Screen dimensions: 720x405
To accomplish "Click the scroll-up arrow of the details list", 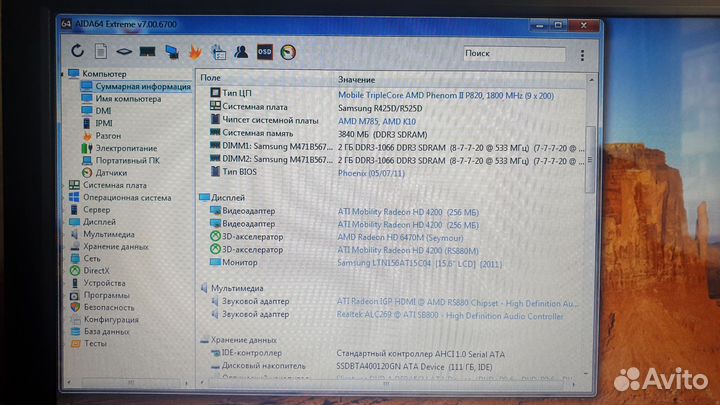I will tap(591, 79).
